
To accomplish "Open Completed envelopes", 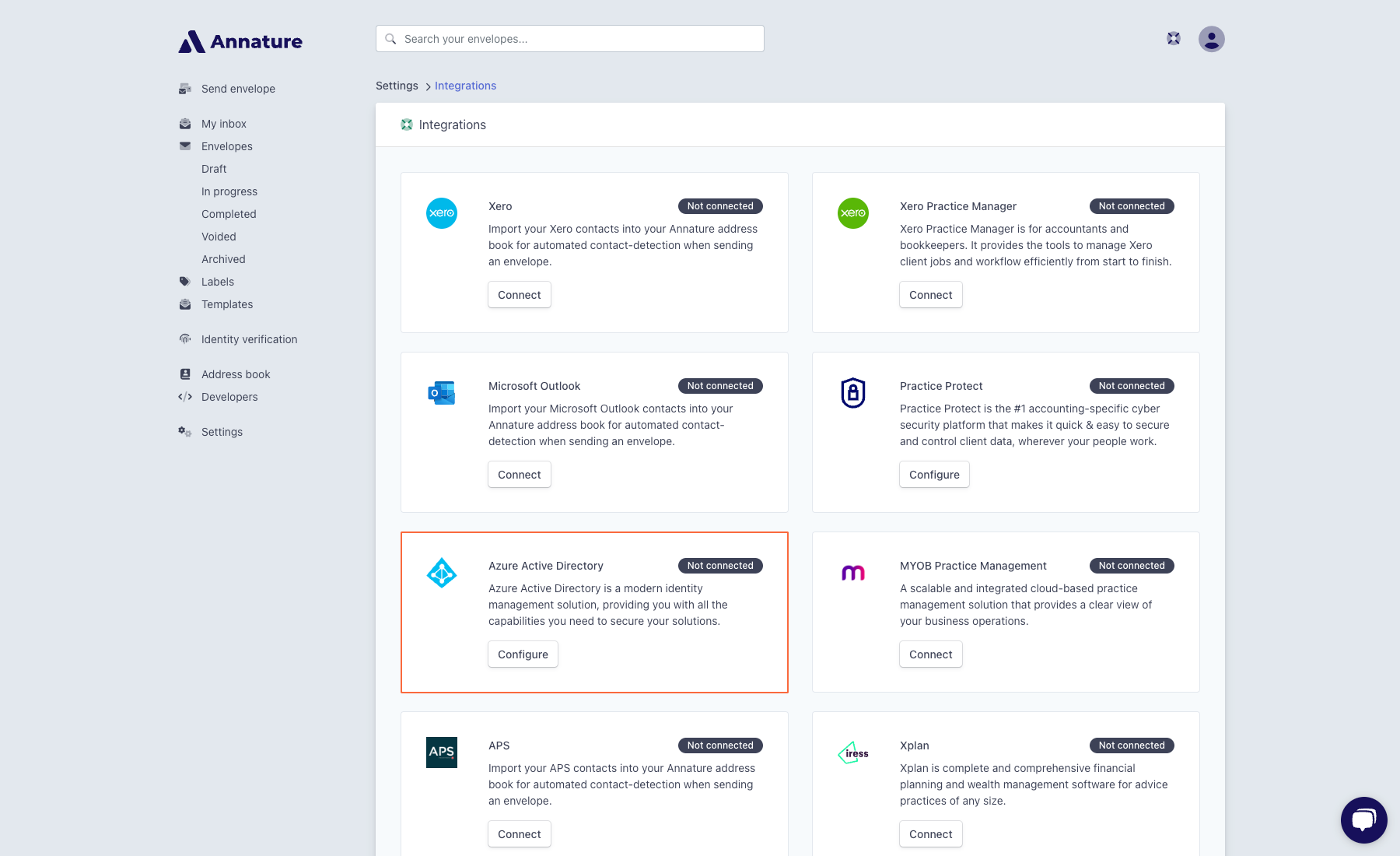I will click(228, 214).
